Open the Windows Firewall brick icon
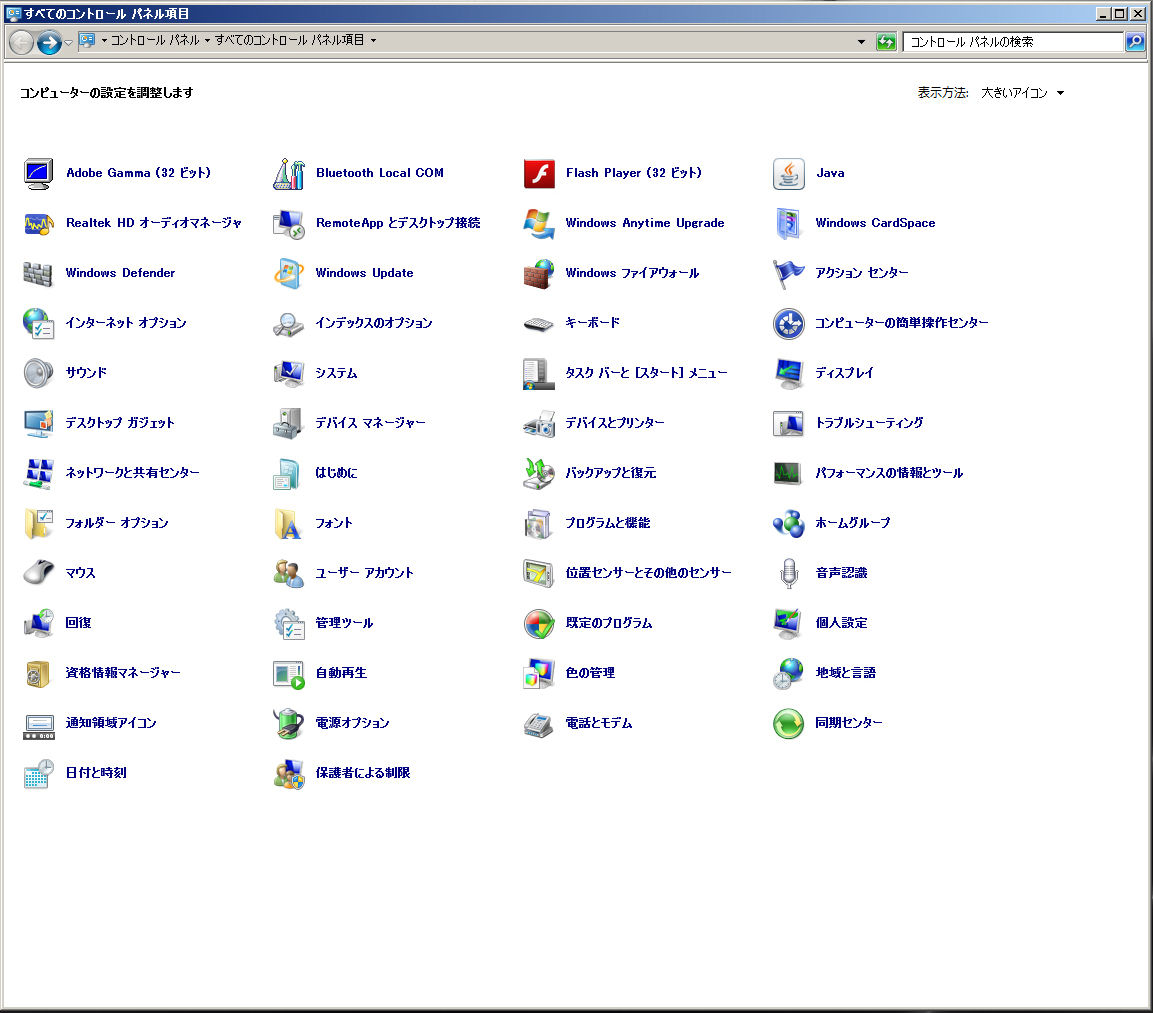Image resolution: width=1153 pixels, height=1013 pixels. pyautogui.click(x=538, y=273)
